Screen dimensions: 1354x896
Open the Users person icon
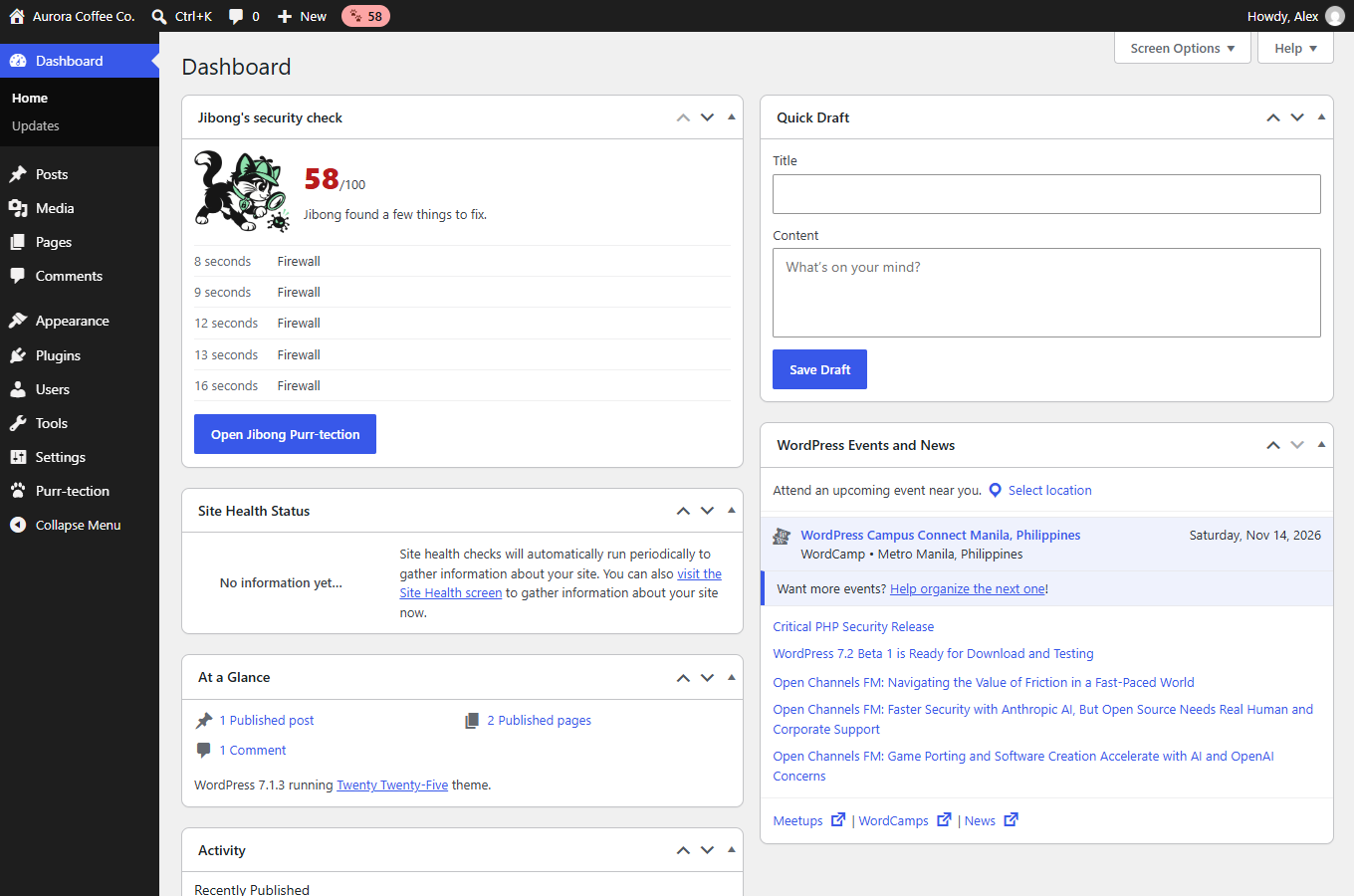pyautogui.click(x=18, y=389)
